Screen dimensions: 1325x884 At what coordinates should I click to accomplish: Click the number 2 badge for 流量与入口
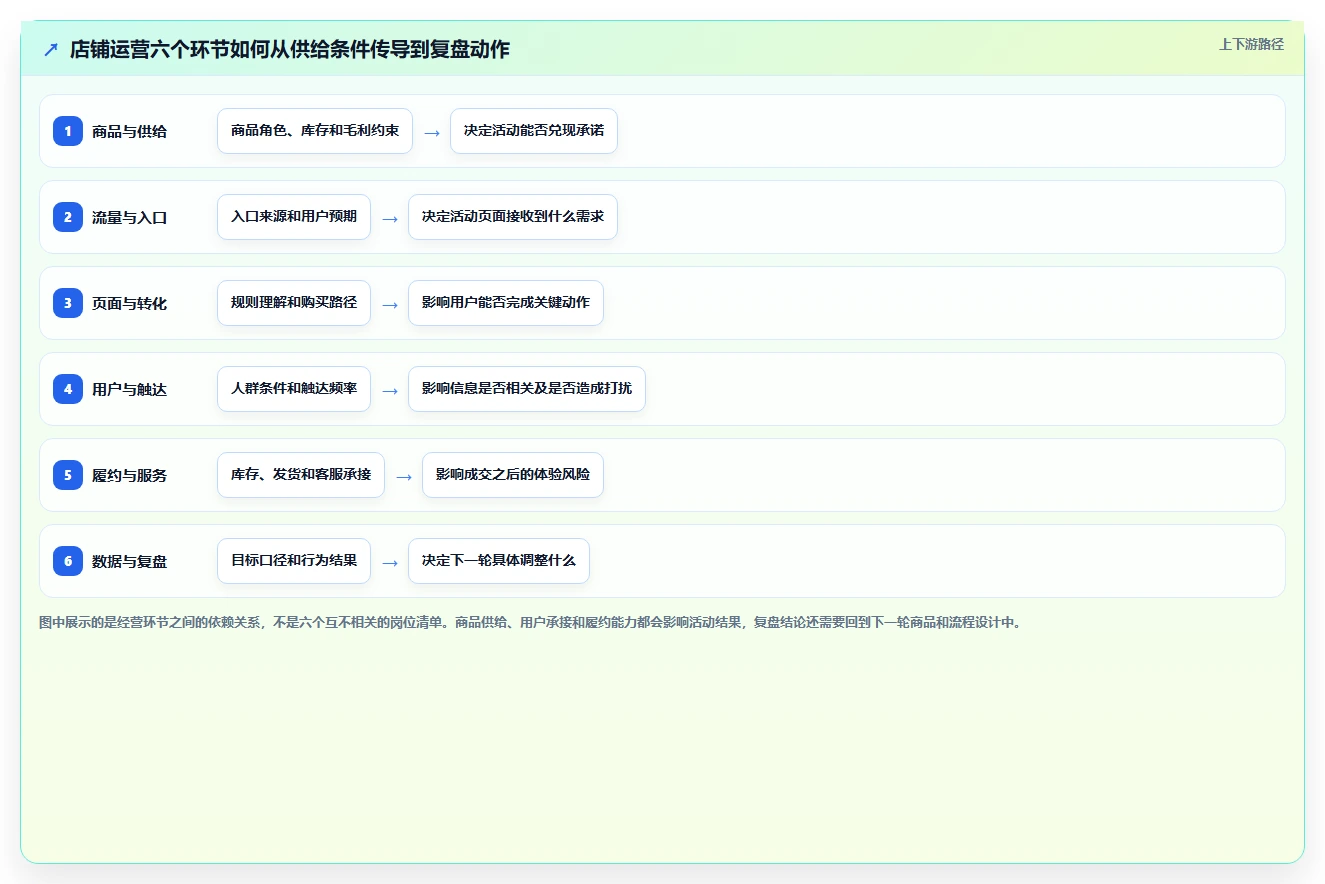tap(68, 216)
